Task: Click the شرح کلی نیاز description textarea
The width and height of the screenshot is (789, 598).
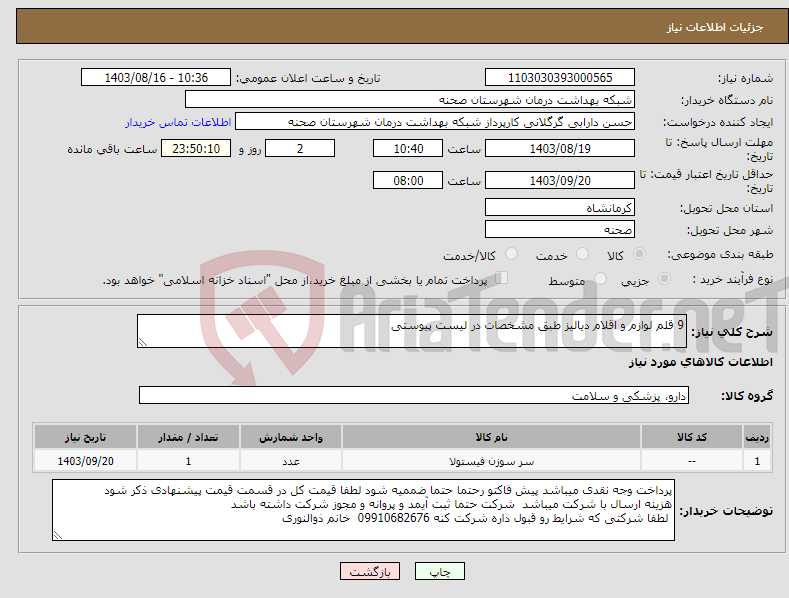Action: click(412, 331)
